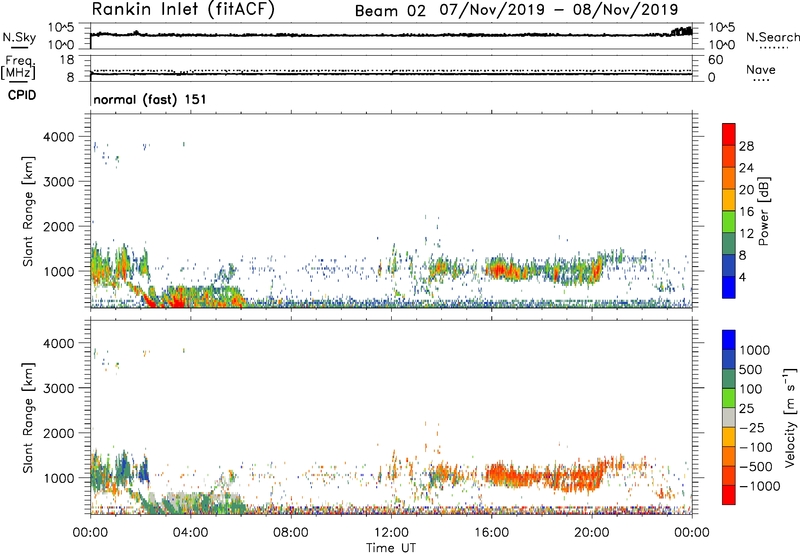Screen dimensions: 800x554
Task: Click the noise spike at the end of N.Sky trace
Action: point(681,32)
